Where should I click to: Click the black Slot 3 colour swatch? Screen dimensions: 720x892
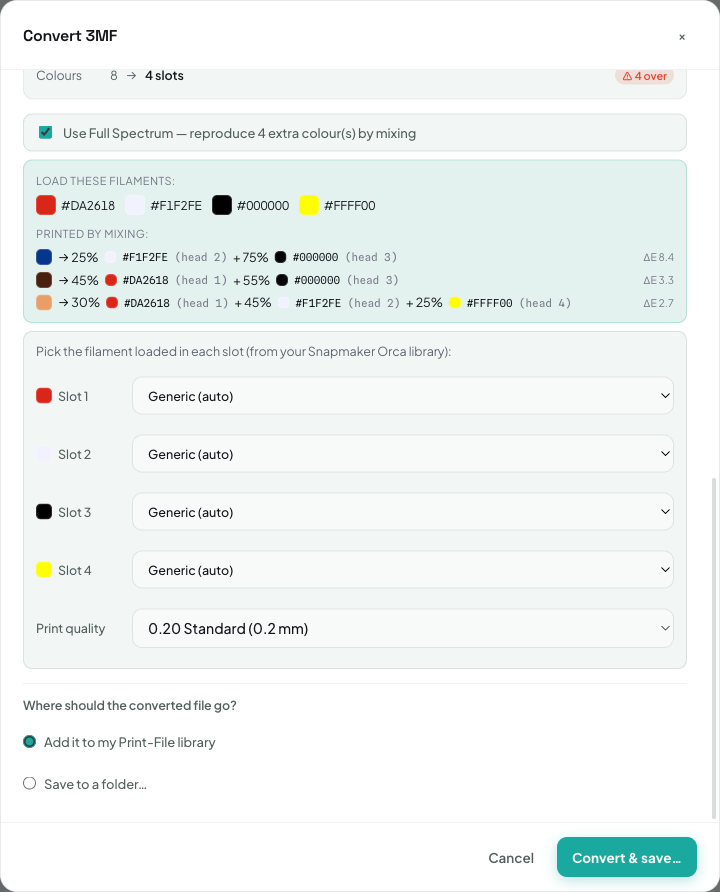44,511
